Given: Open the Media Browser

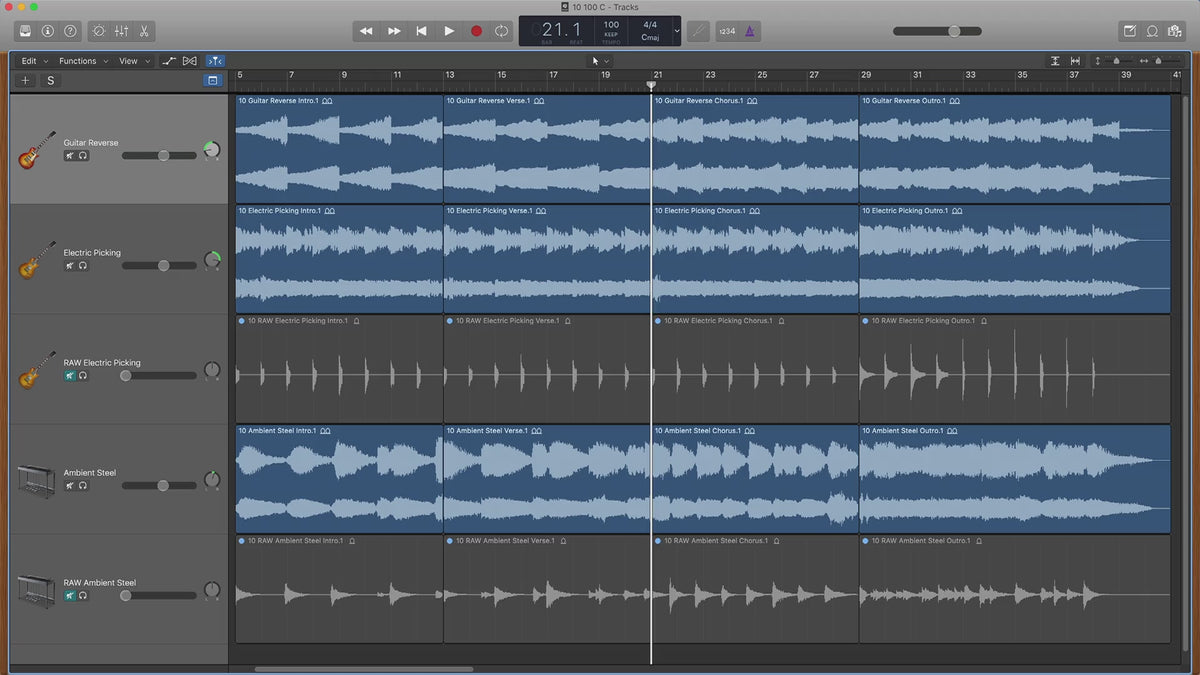Looking at the screenshot, I should (1176, 31).
